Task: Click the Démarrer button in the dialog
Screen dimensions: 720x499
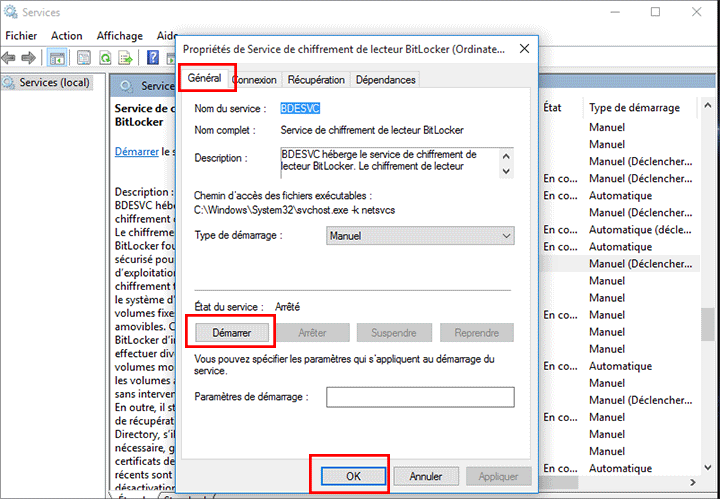Action: 232,333
